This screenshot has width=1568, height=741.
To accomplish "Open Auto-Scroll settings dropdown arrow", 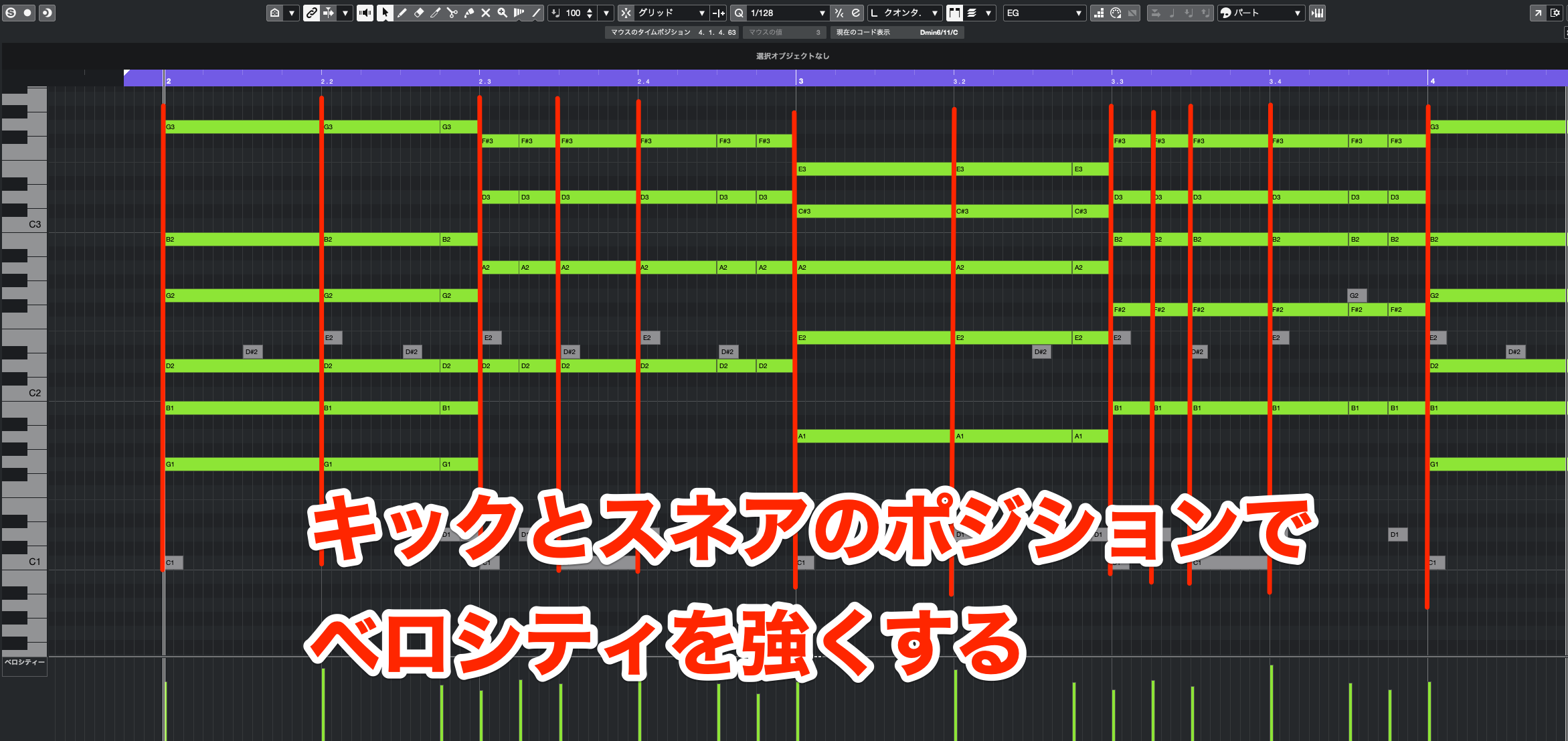I will coord(345,13).
